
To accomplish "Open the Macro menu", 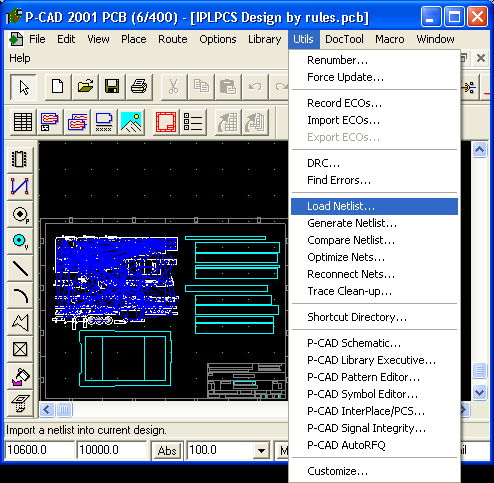I will click(x=390, y=39).
